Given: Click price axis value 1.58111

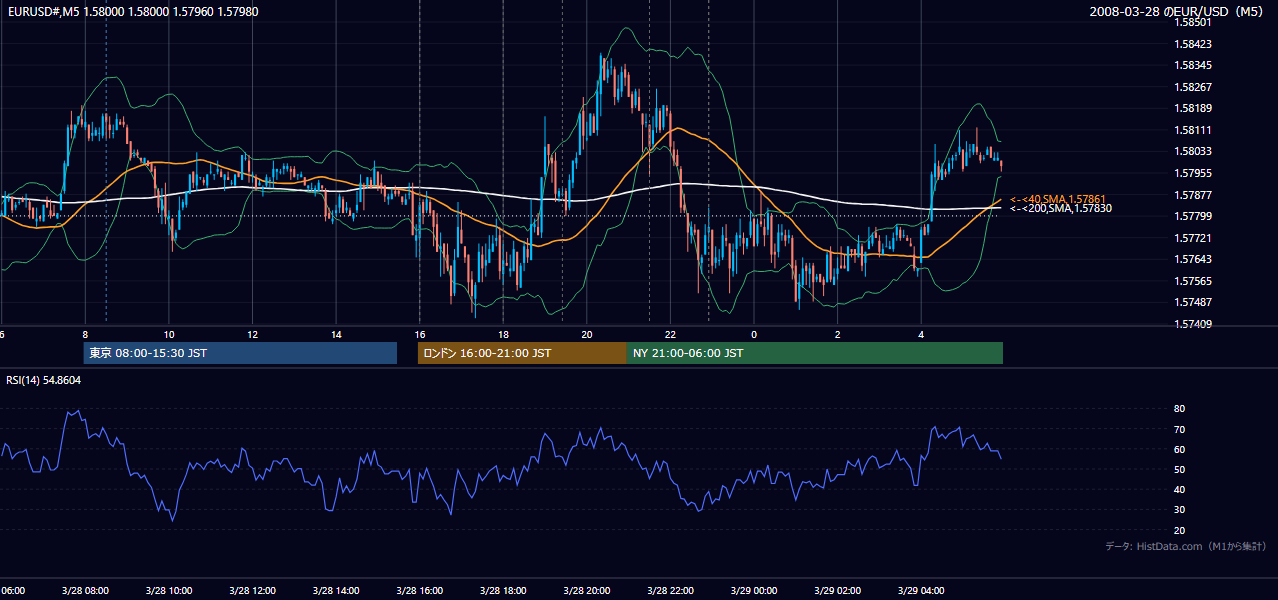Looking at the screenshot, I should point(1194,130).
